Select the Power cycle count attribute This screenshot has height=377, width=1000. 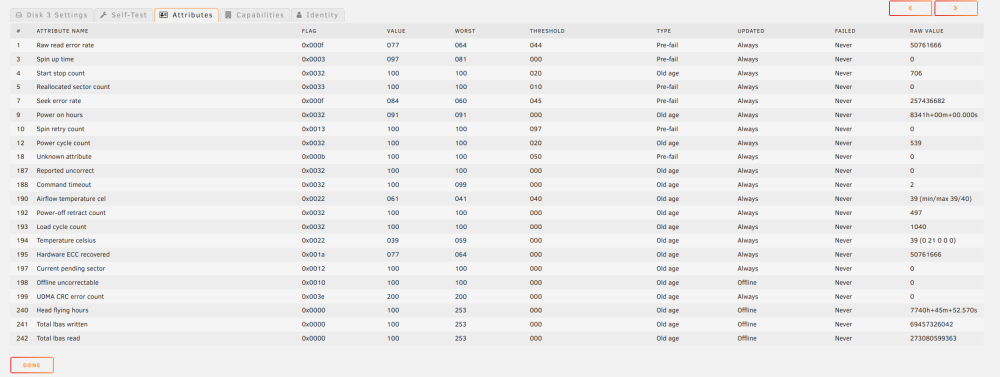(x=63, y=143)
